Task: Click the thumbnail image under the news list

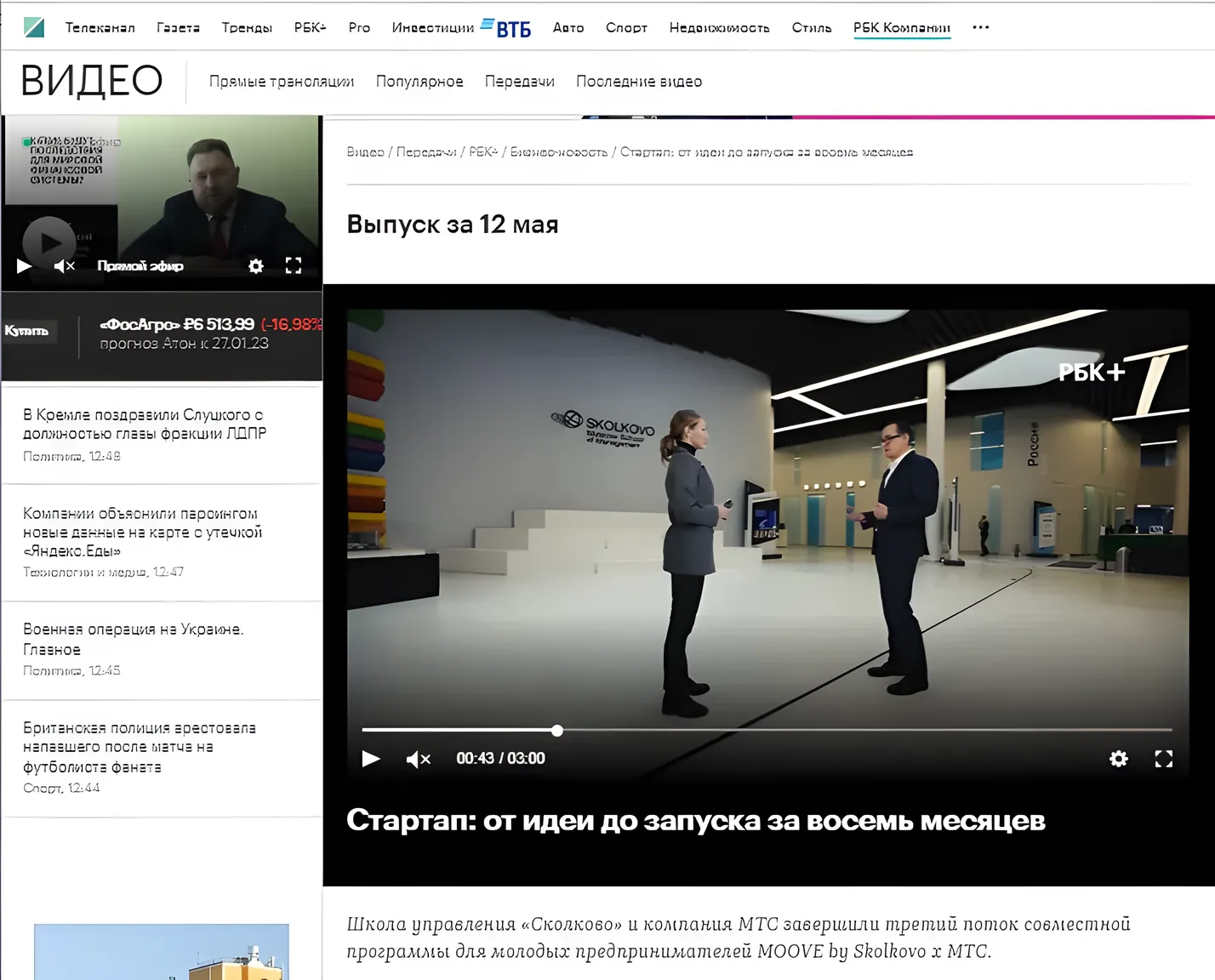Action: pyautogui.click(x=162, y=952)
